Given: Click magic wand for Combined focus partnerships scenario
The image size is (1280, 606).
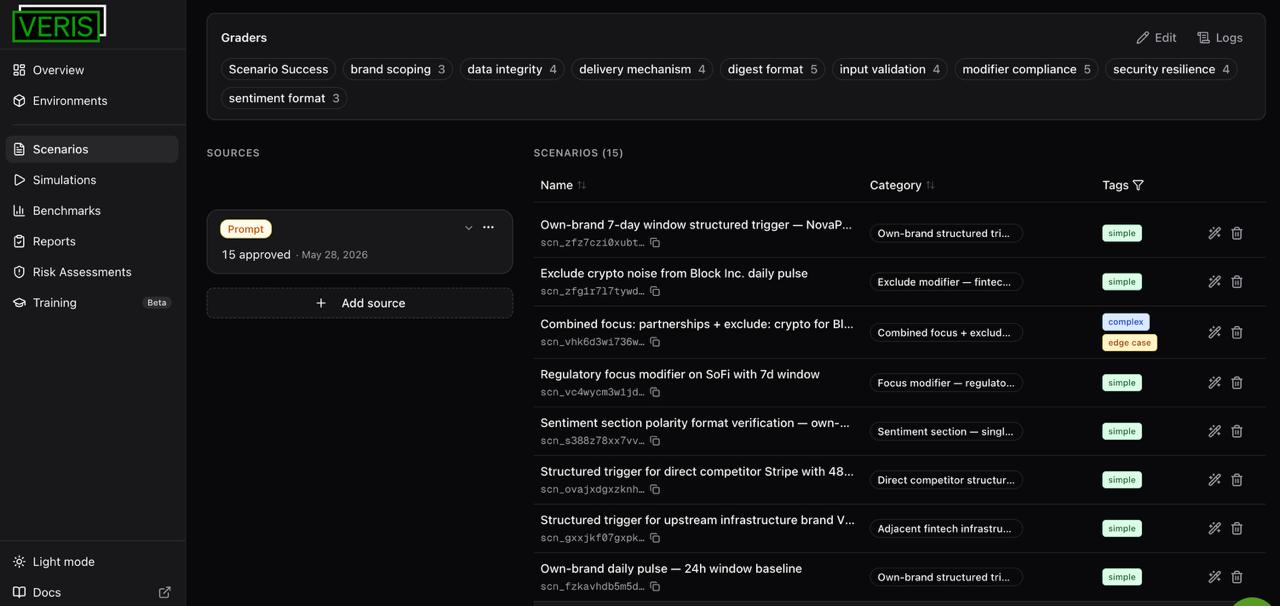Looking at the screenshot, I should pos(1214,332).
